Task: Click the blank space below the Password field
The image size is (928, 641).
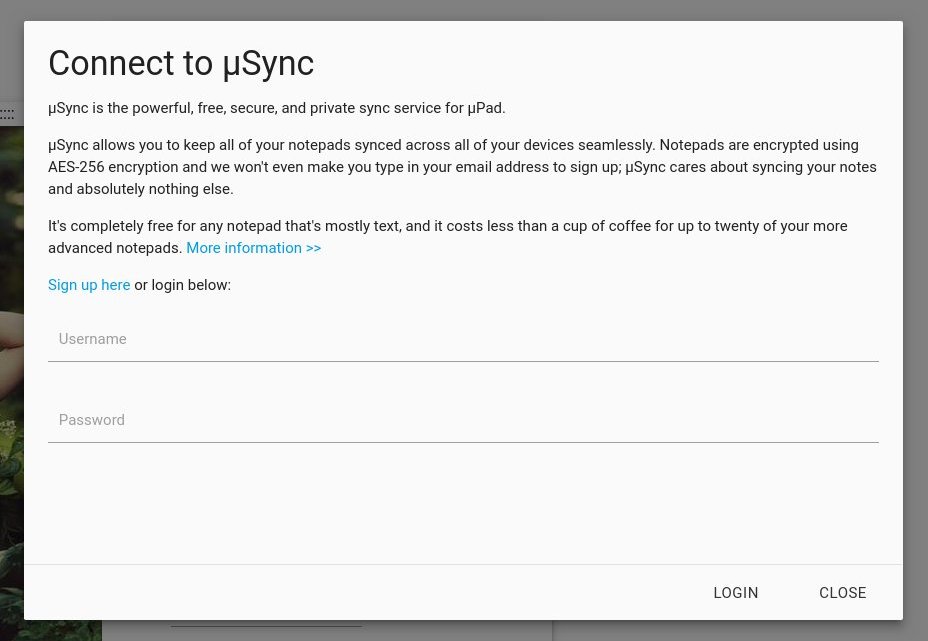Action: (463, 503)
